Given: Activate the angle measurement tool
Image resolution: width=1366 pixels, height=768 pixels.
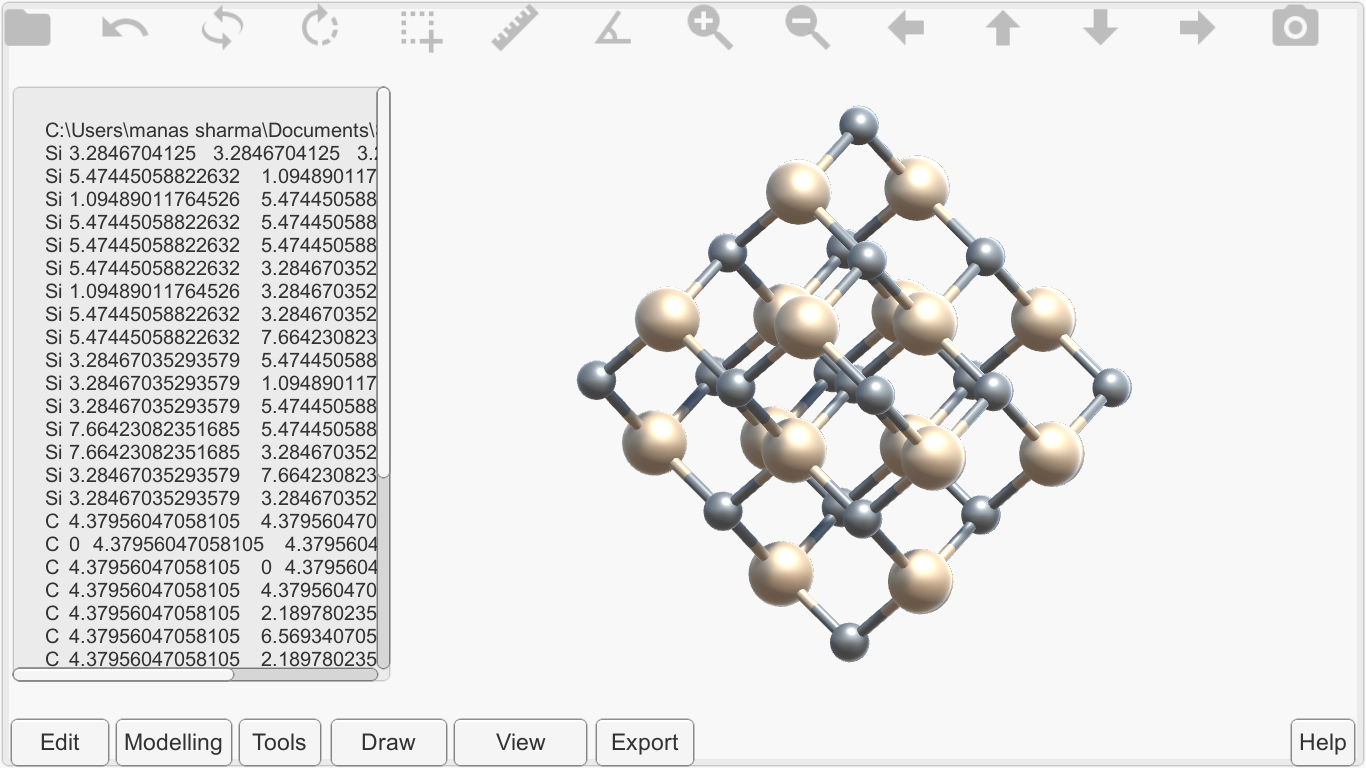Looking at the screenshot, I should 612,27.
